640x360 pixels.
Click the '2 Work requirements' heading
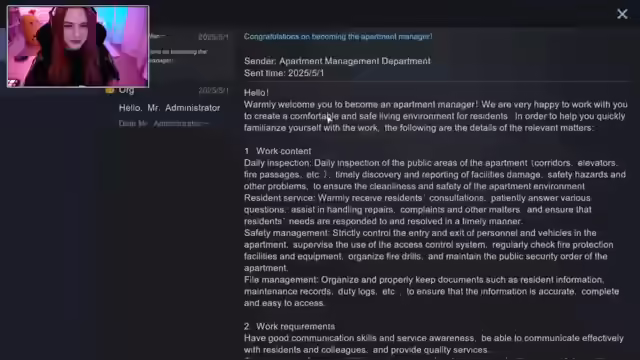[289, 327]
